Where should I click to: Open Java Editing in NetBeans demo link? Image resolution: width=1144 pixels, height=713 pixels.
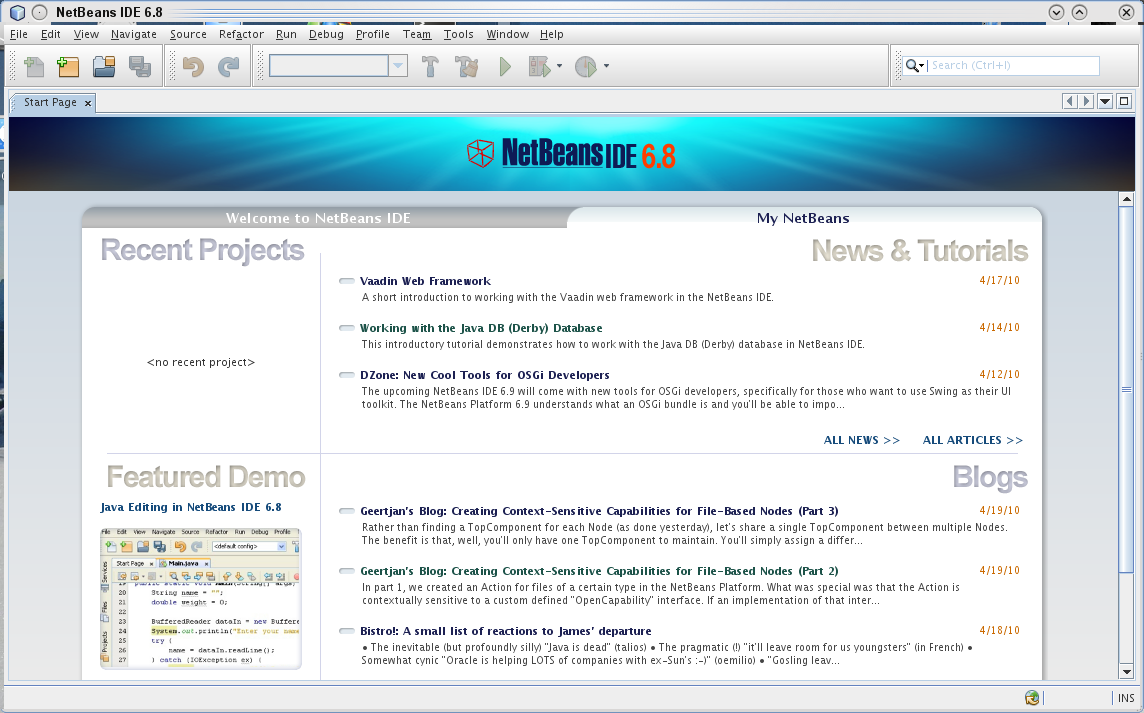click(x=190, y=507)
